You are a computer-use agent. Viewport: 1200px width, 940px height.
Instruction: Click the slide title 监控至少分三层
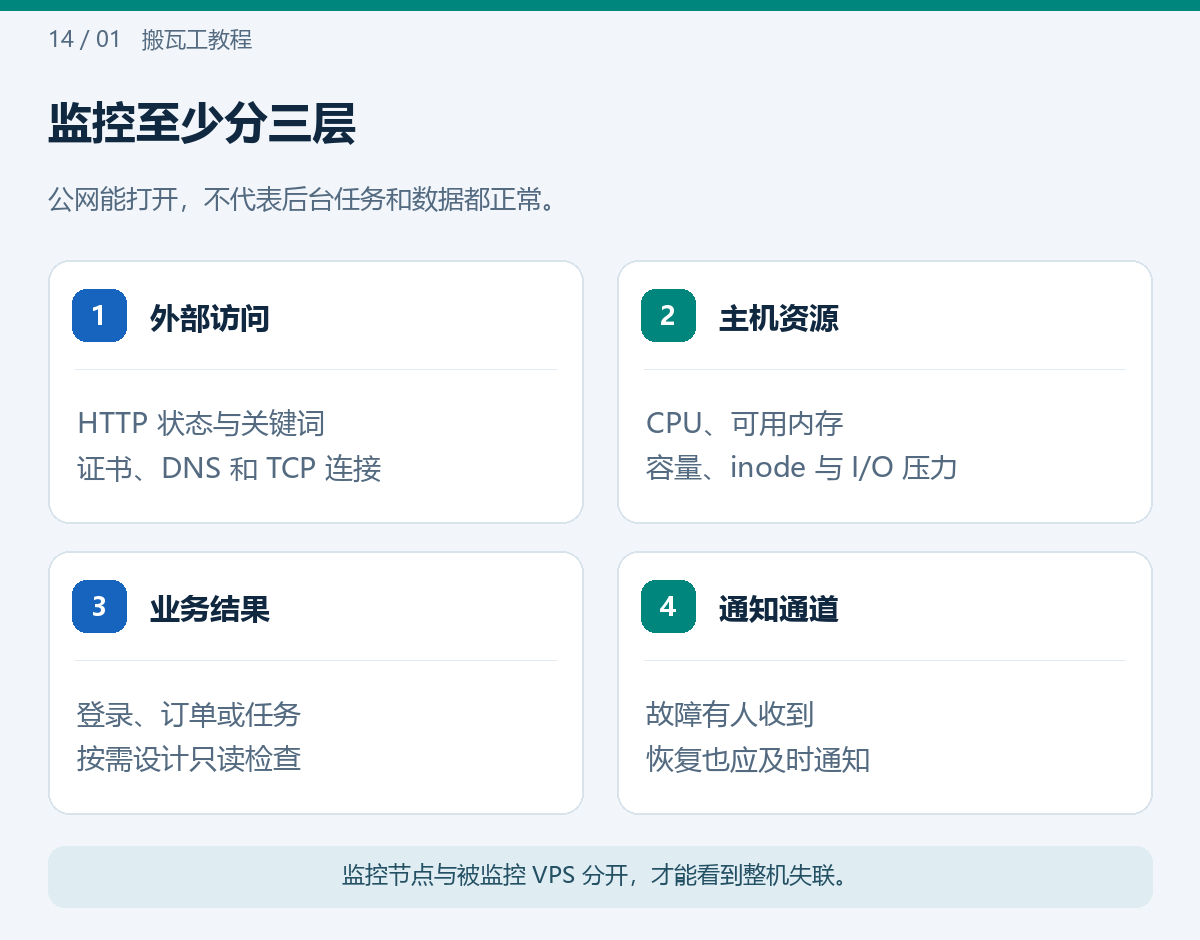click(x=202, y=125)
